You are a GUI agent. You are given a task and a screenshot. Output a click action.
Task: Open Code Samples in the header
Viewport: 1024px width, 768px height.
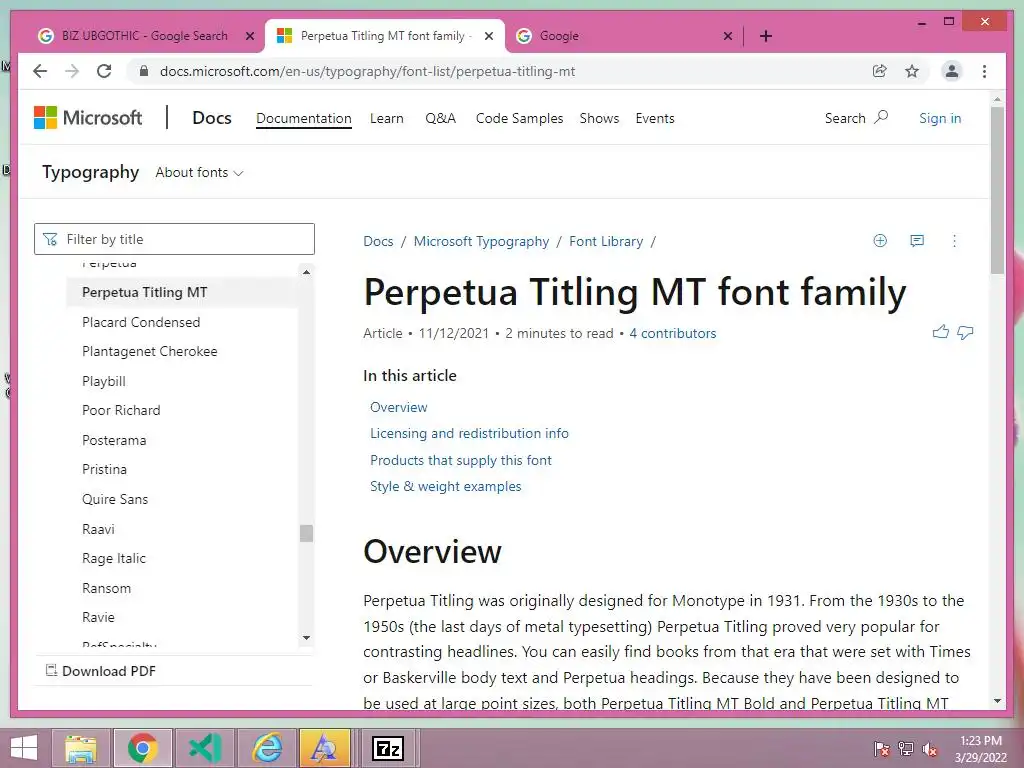(519, 118)
